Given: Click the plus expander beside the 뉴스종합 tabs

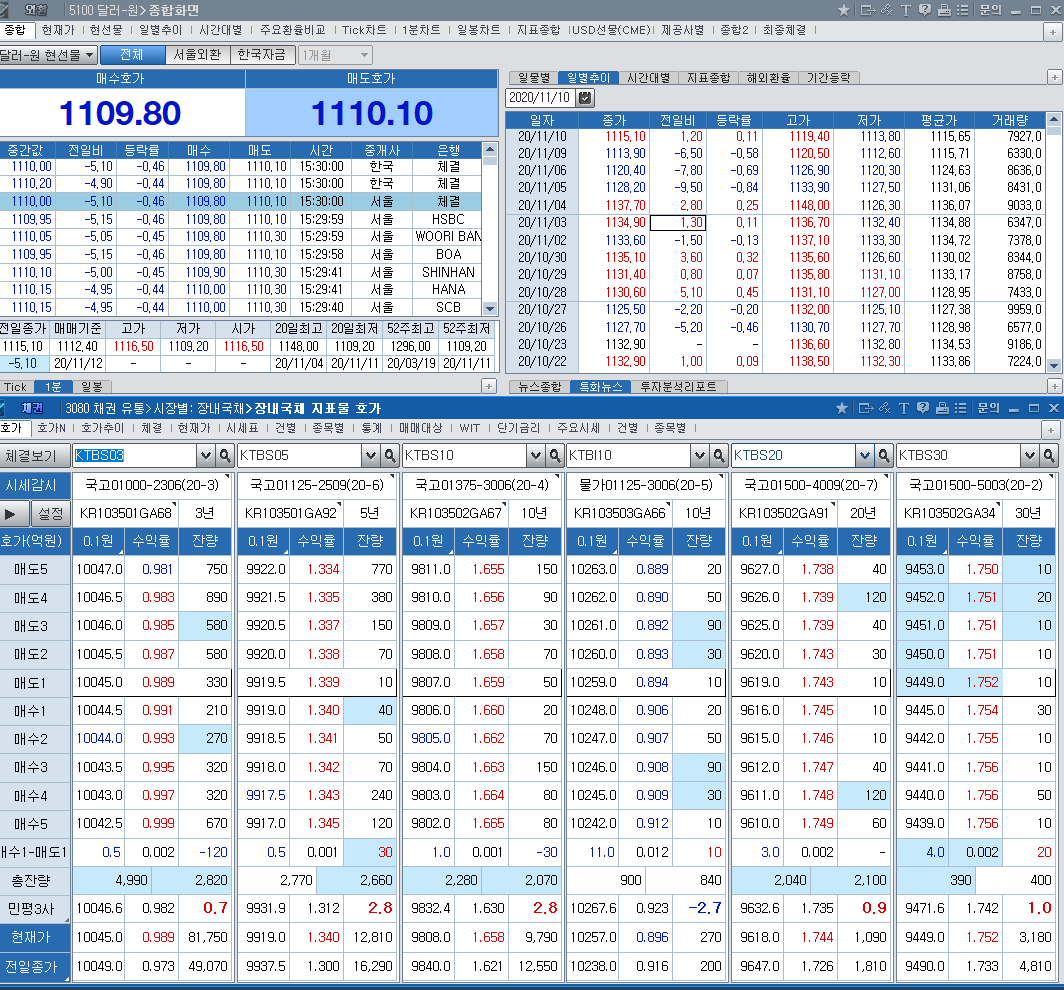Looking at the screenshot, I should point(1054,386).
